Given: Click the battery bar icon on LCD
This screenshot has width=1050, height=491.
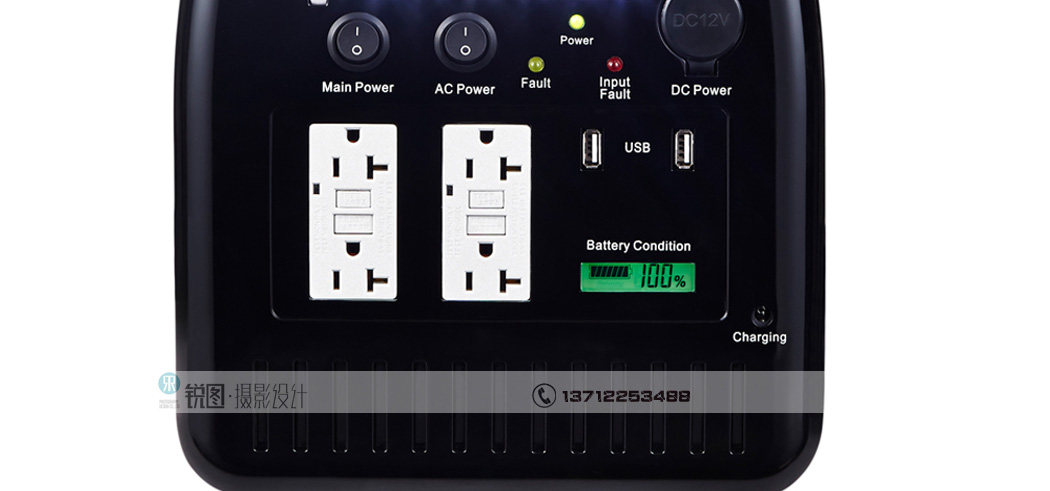Looking at the screenshot, I should 610,272.
